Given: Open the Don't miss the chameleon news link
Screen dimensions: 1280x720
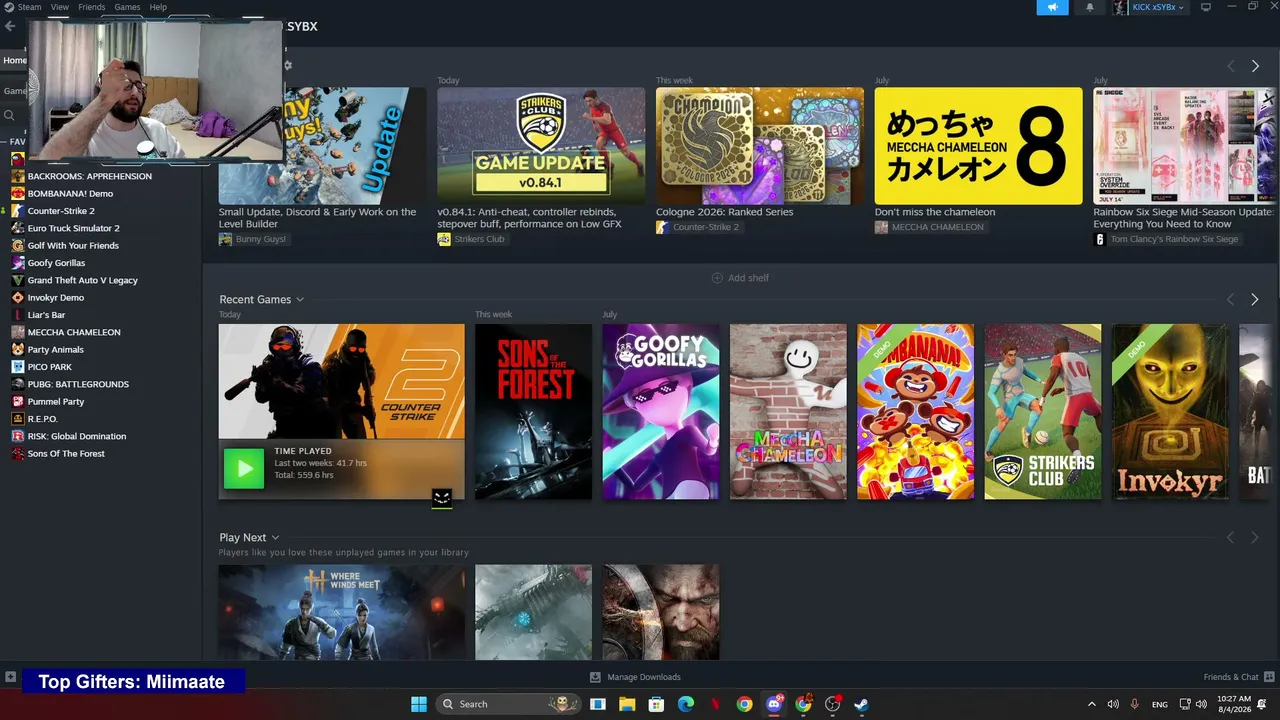Looking at the screenshot, I should 935,212.
